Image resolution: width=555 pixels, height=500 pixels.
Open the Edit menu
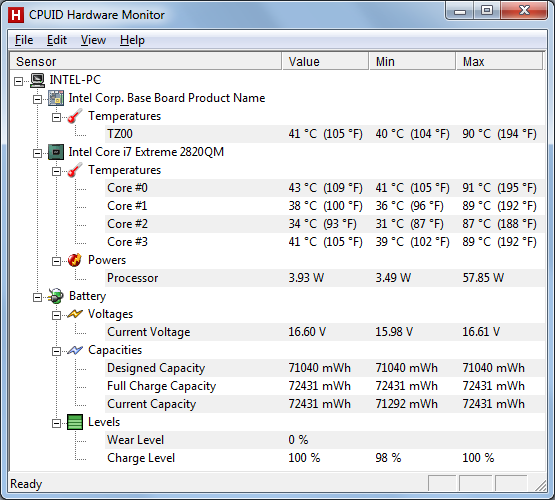(x=57, y=40)
